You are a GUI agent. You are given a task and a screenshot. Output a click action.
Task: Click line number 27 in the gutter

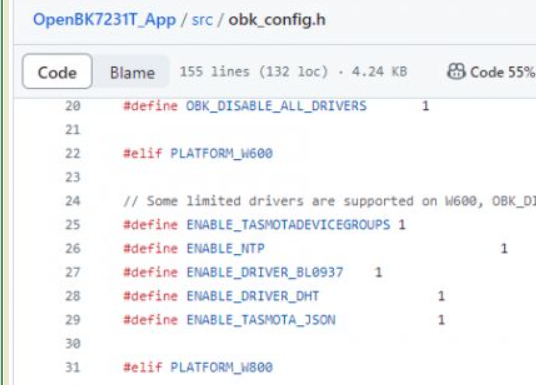tap(72, 273)
